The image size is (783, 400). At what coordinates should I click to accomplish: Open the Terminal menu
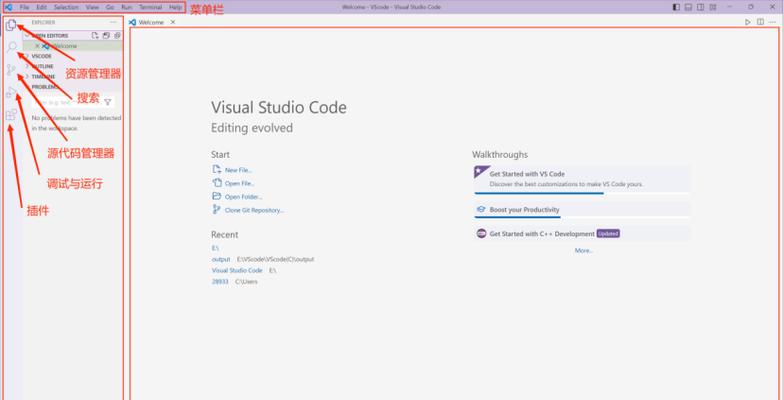[150, 7]
